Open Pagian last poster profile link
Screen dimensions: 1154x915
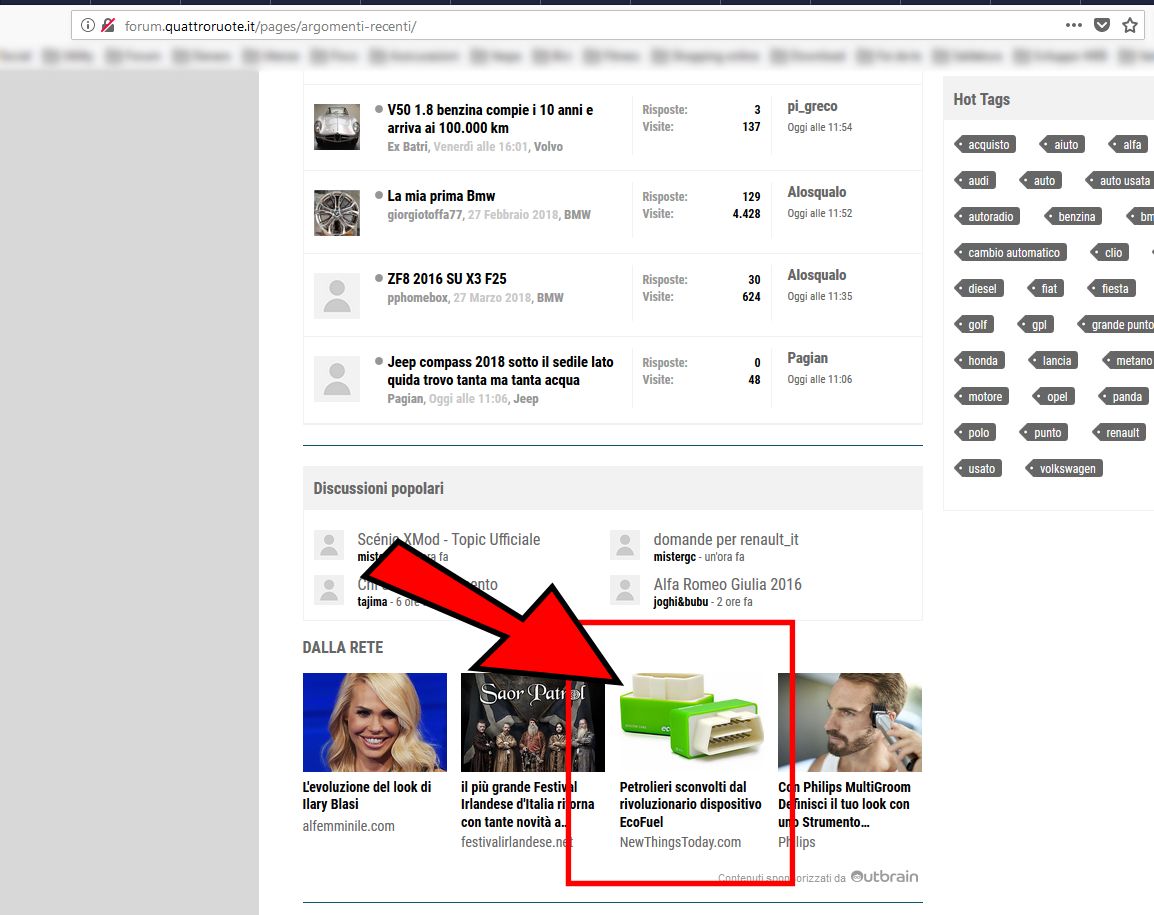807,358
